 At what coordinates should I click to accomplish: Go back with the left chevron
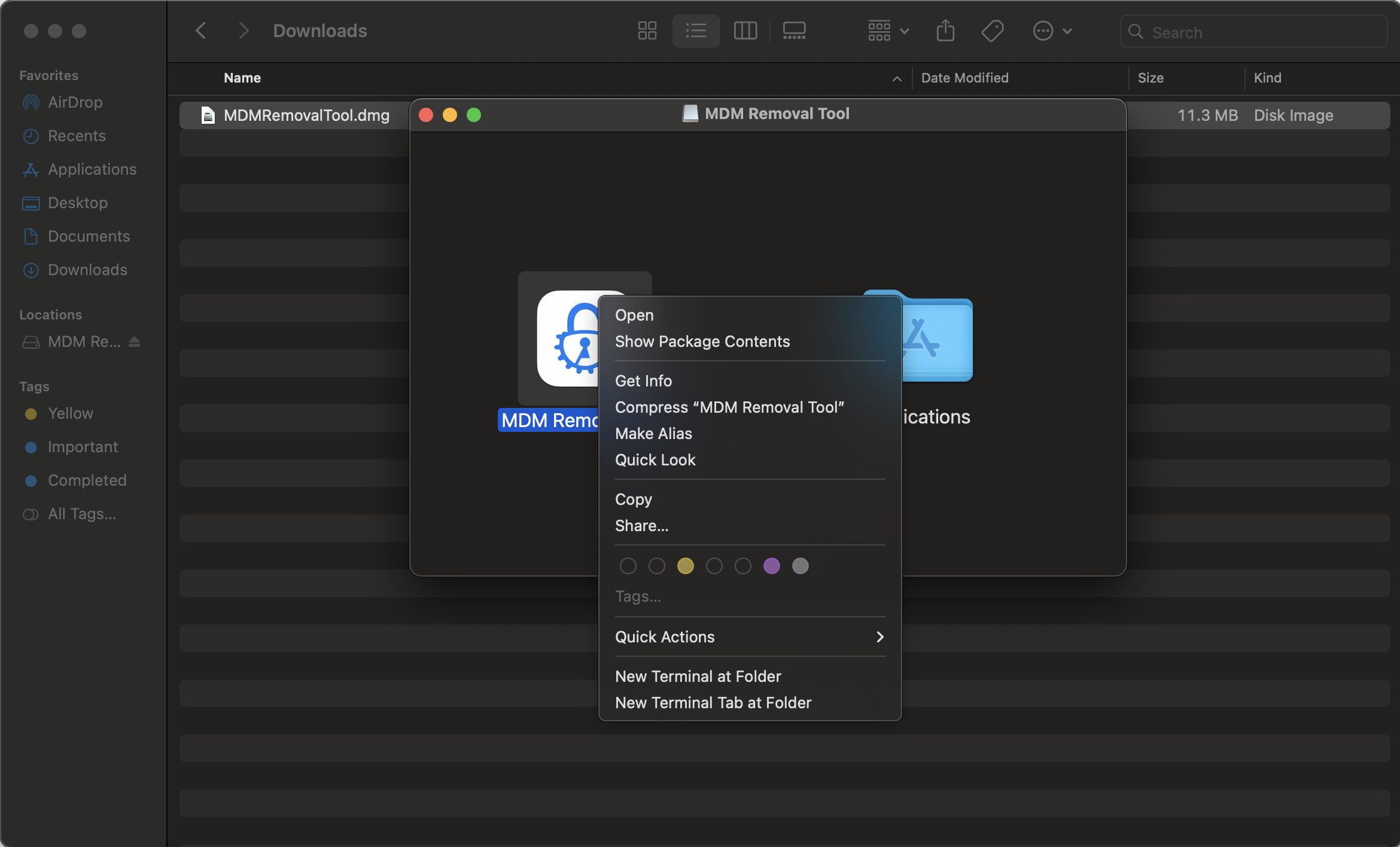coord(201,31)
